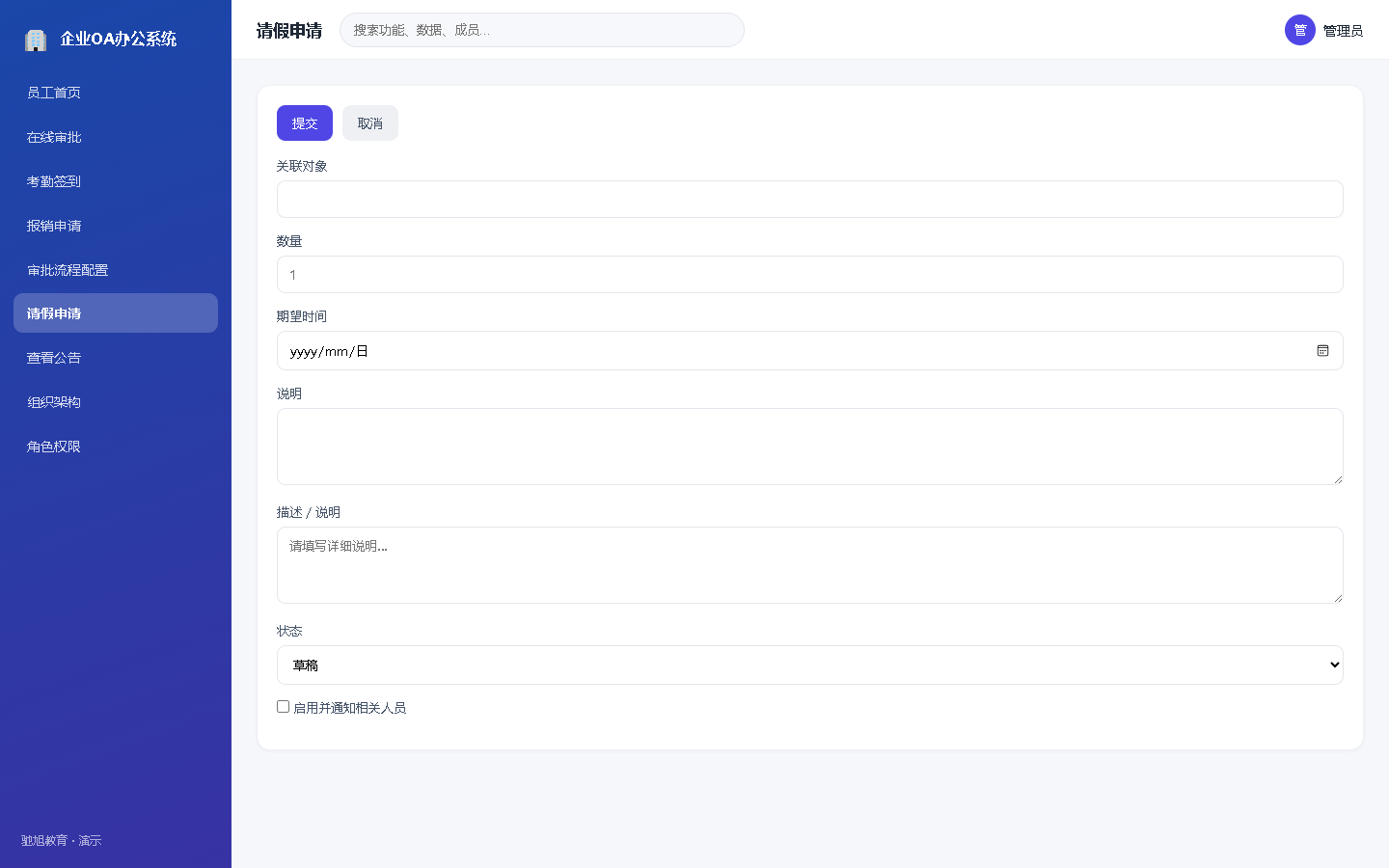Click the 取消 button

point(370,123)
